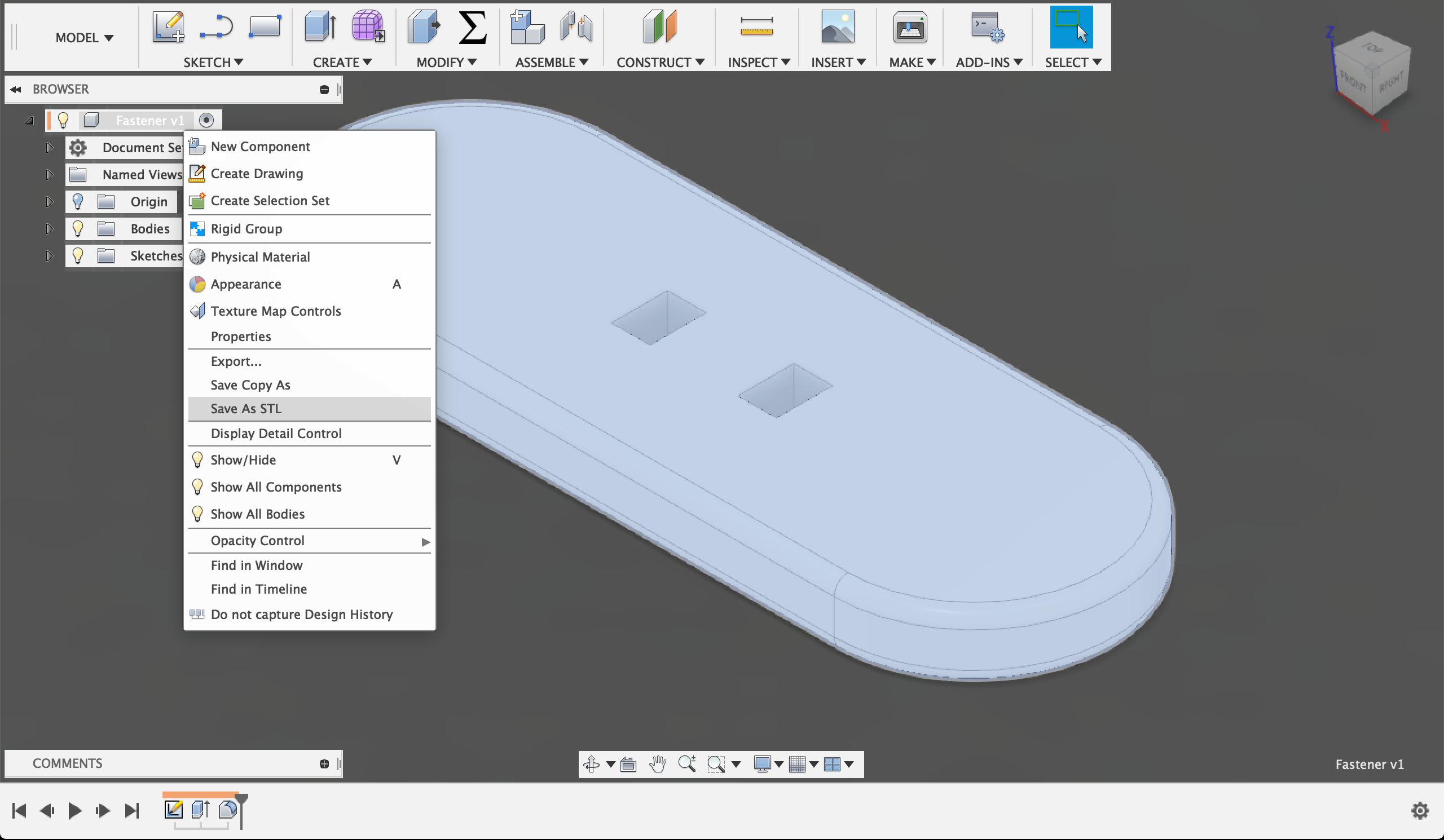This screenshot has width=1444, height=840.
Task: Expand the Named Views tree item
Action: pos(46,174)
